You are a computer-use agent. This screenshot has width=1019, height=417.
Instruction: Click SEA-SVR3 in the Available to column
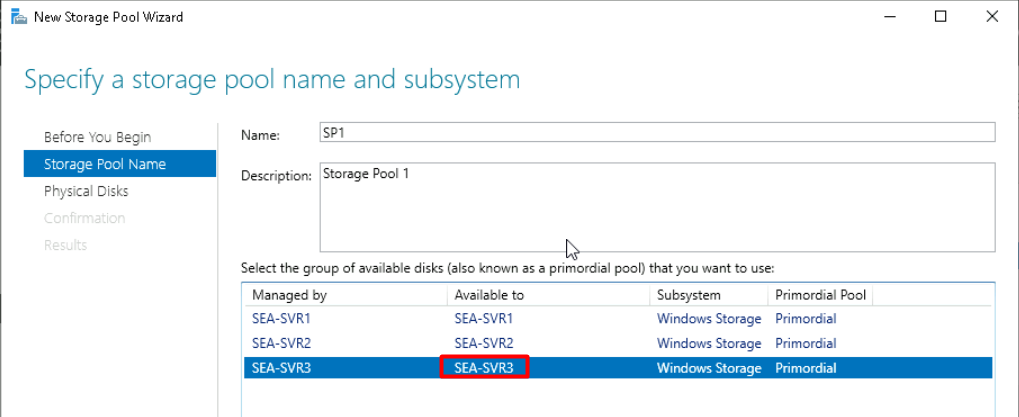[484, 368]
